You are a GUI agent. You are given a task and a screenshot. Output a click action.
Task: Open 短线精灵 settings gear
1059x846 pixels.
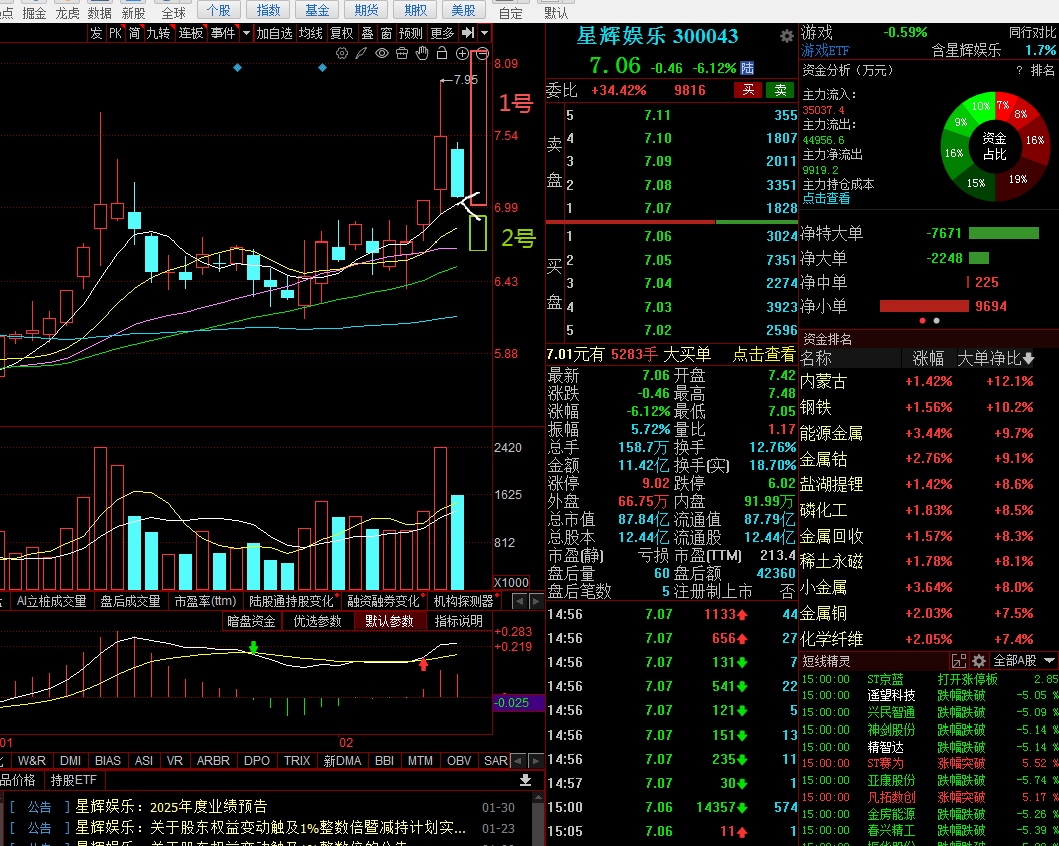pyautogui.click(x=979, y=661)
